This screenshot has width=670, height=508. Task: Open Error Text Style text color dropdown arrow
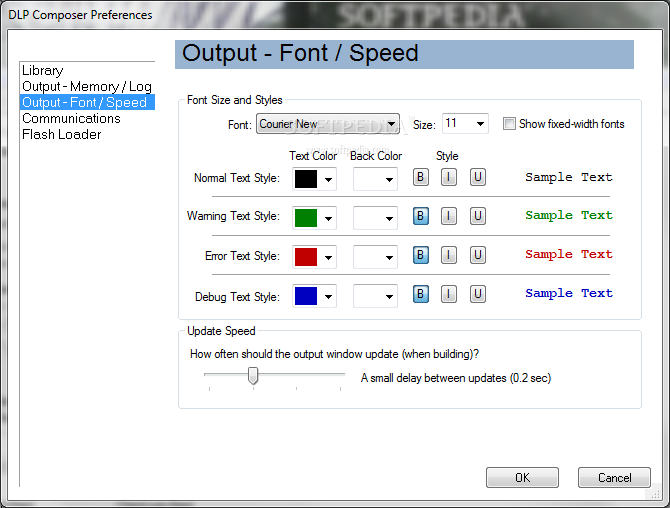pyautogui.click(x=328, y=257)
